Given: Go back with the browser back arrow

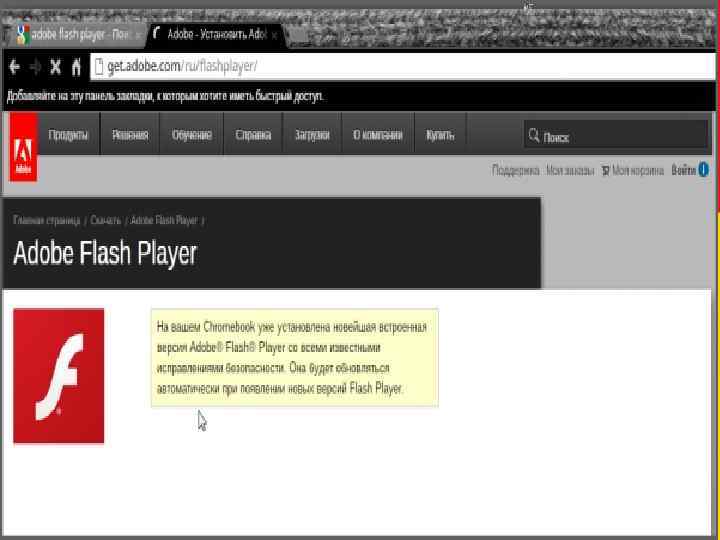Looking at the screenshot, I should pos(14,67).
